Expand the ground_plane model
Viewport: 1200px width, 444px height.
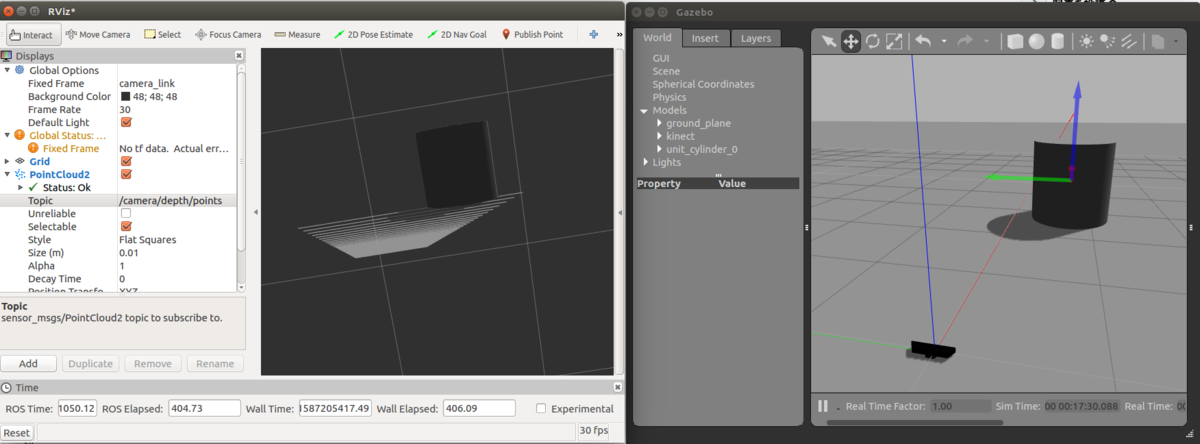tap(660, 123)
